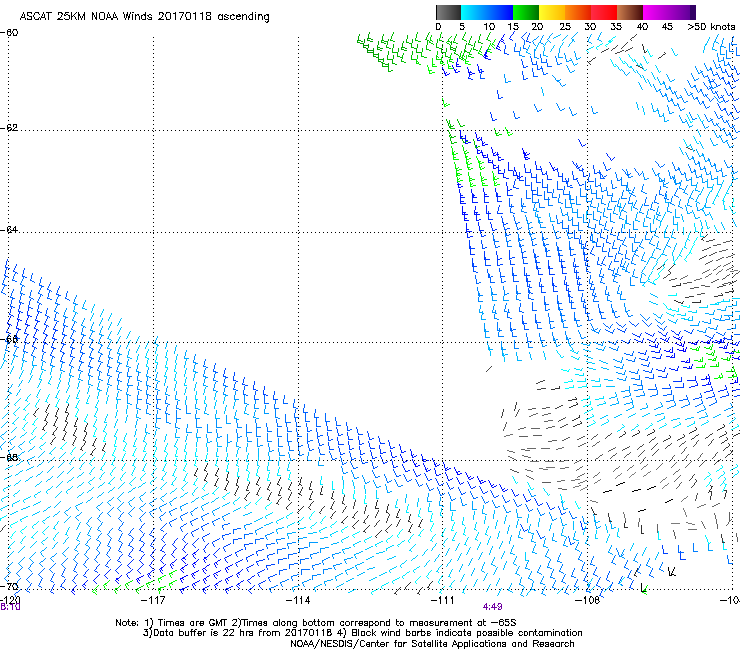Click the '10' label under the color bar
Viewport: 740px width, 650px height.
(x=489, y=27)
